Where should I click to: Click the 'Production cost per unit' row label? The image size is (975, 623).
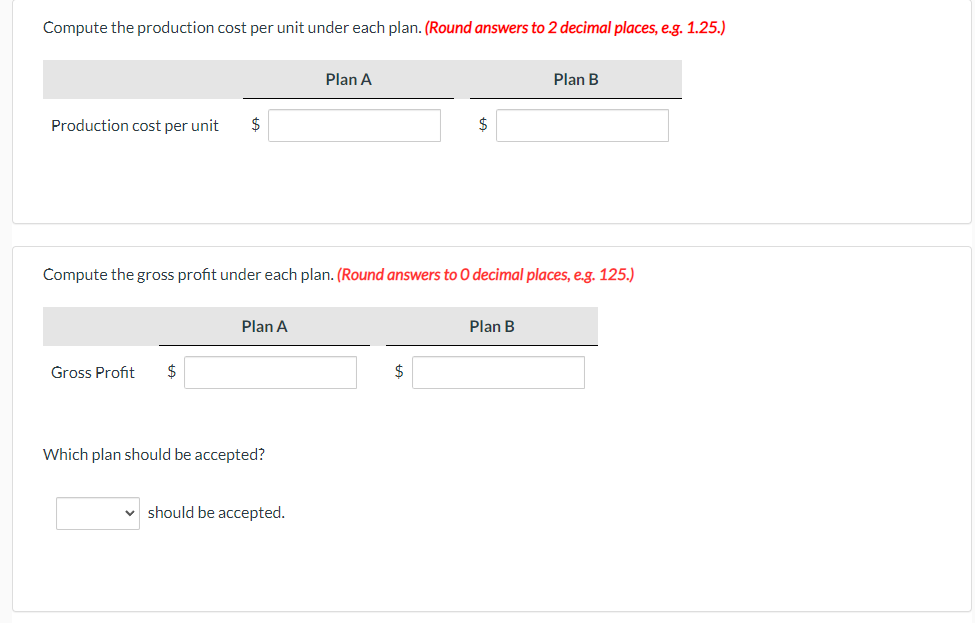pos(134,125)
